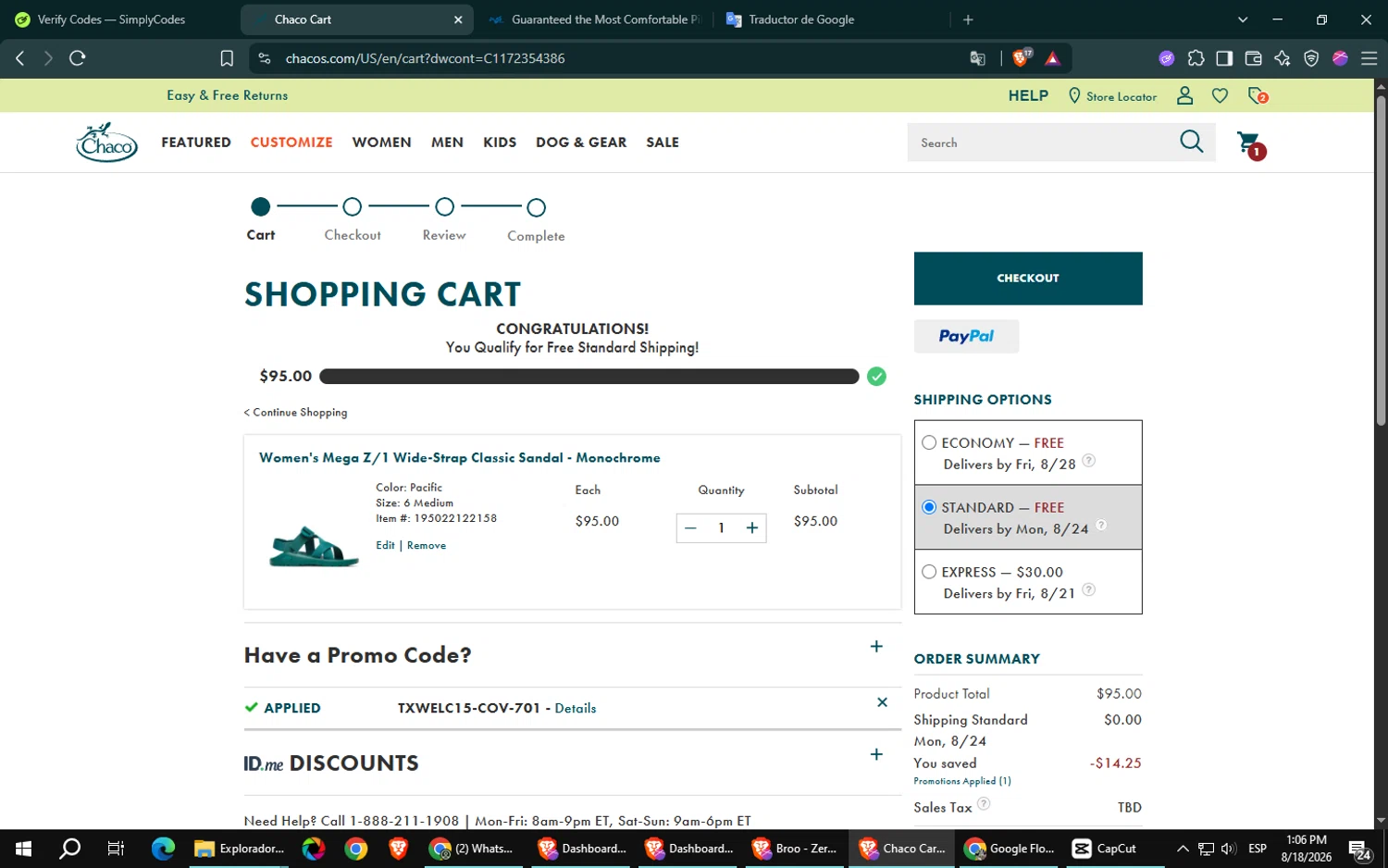The width and height of the screenshot is (1388, 868).
Task: Open the Customize menu
Action: (291, 143)
